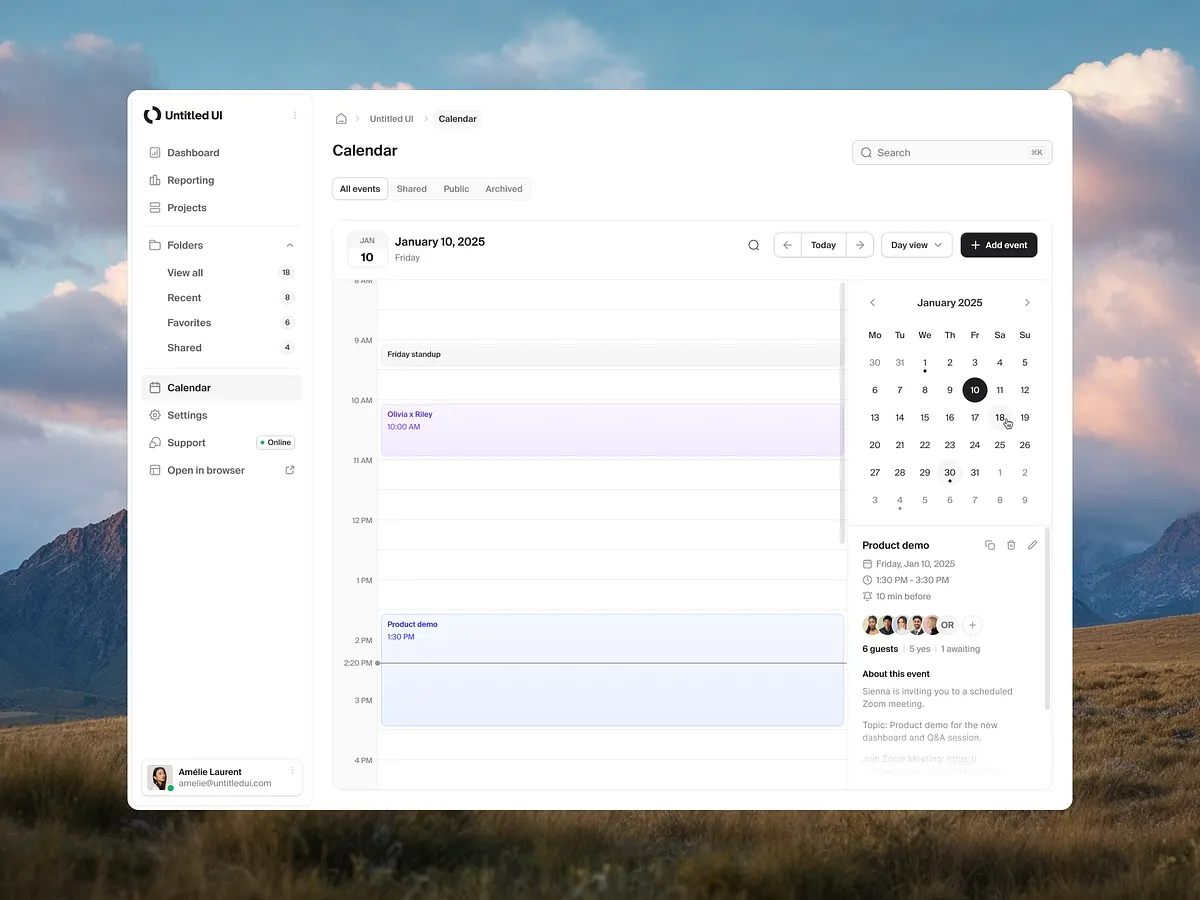Image resolution: width=1200 pixels, height=900 pixels.
Task: Click the Online status badge
Action: tap(275, 443)
